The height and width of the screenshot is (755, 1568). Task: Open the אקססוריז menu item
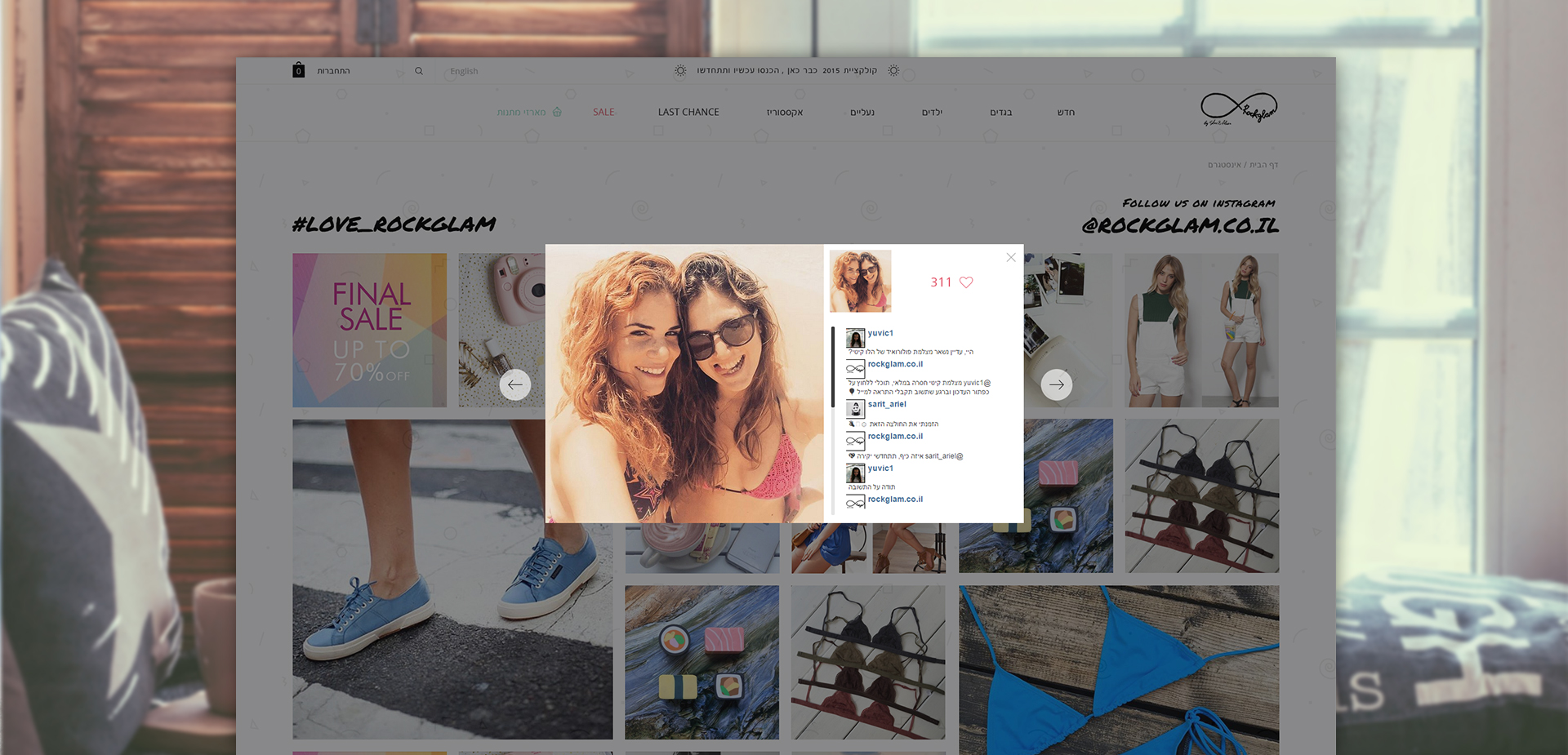pyautogui.click(x=785, y=113)
